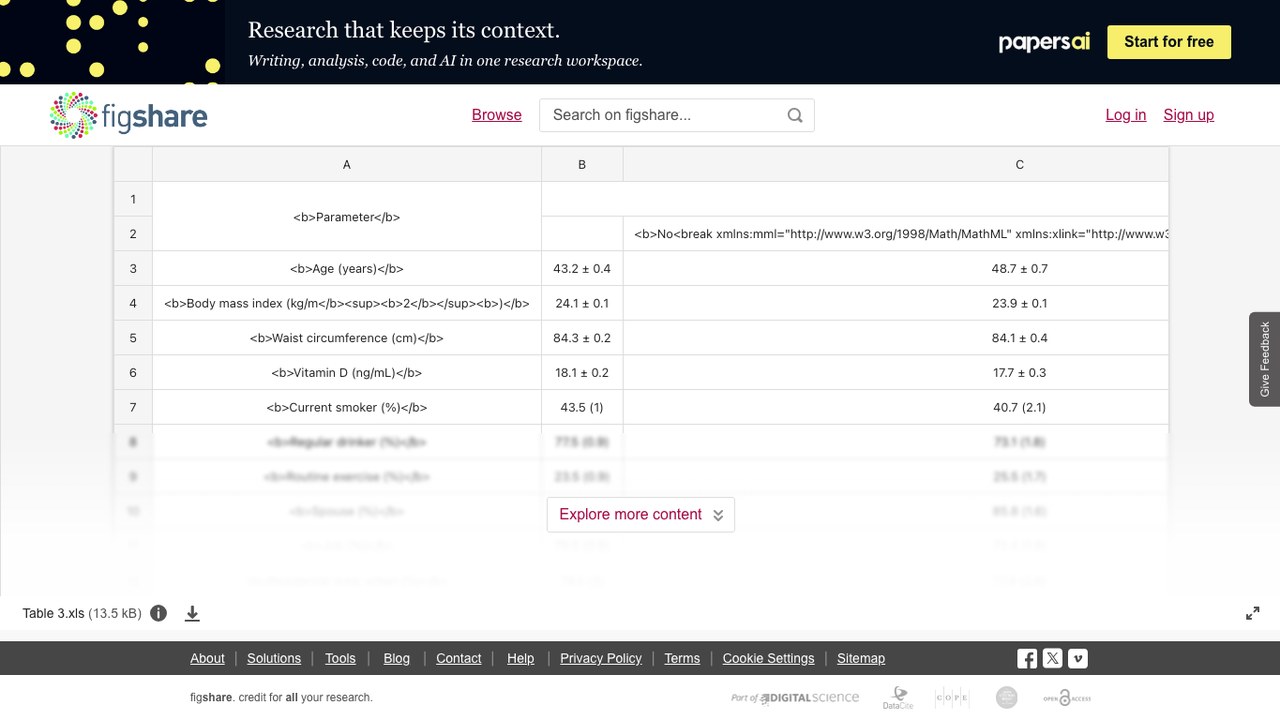
Task: Select column A header in the table
Action: coord(347,165)
